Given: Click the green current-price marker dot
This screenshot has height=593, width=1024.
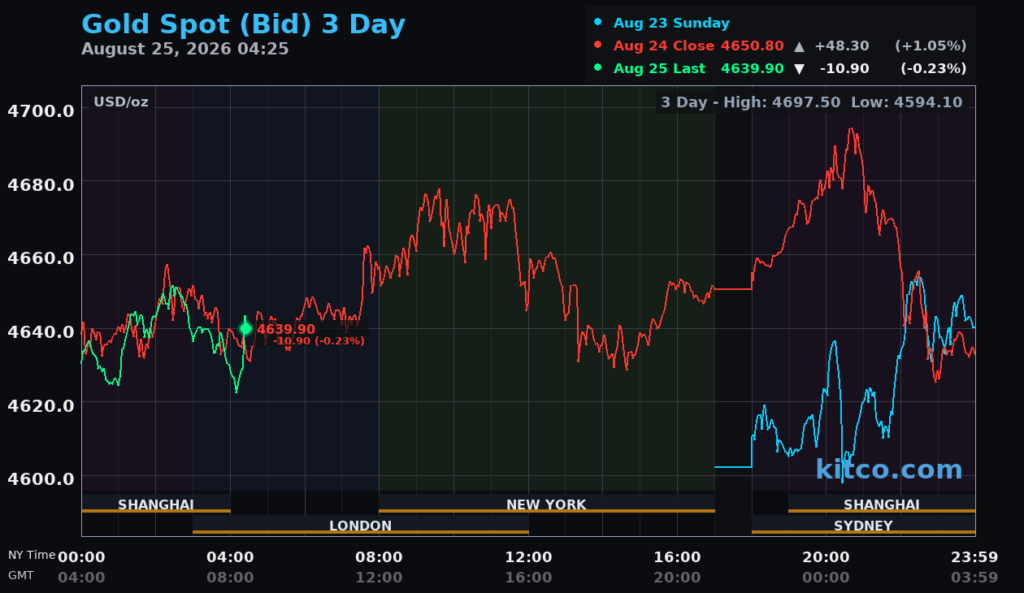Looking at the screenshot, I should (x=246, y=329).
